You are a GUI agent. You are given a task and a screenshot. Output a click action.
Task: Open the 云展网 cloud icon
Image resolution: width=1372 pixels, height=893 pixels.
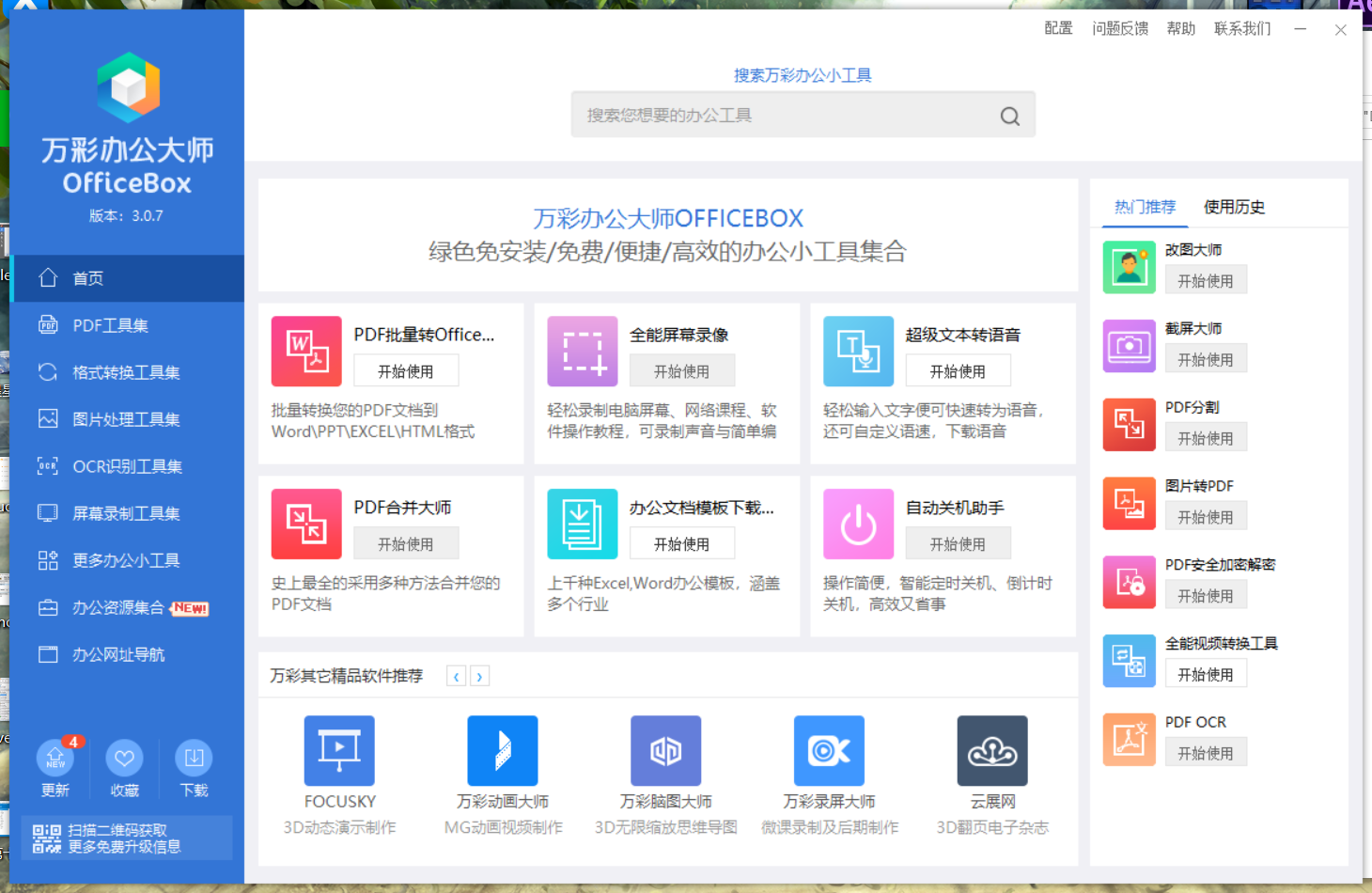[x=992, y=751]
